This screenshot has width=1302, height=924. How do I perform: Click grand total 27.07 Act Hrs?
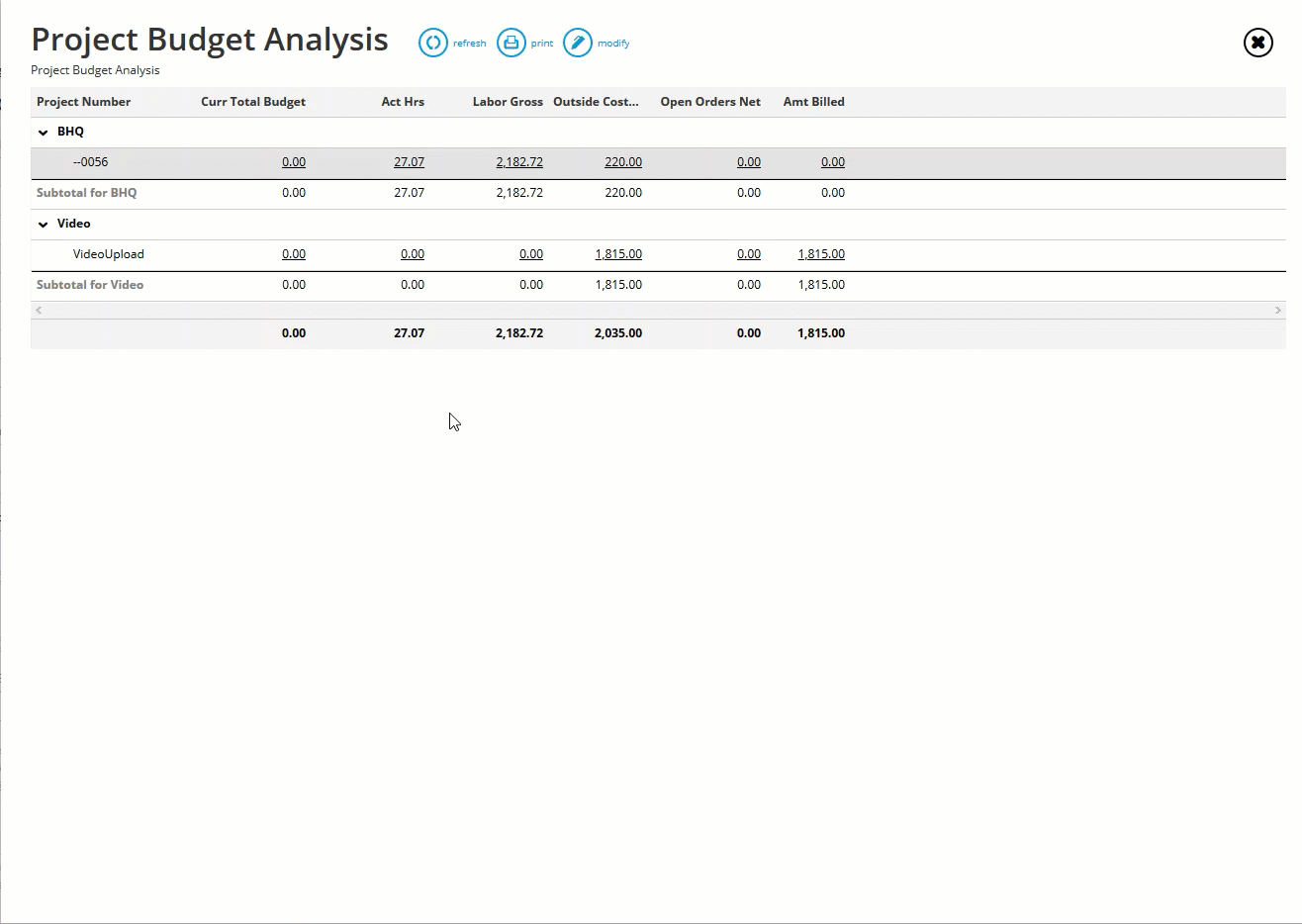pyautogui.click(x=409, y=333)
